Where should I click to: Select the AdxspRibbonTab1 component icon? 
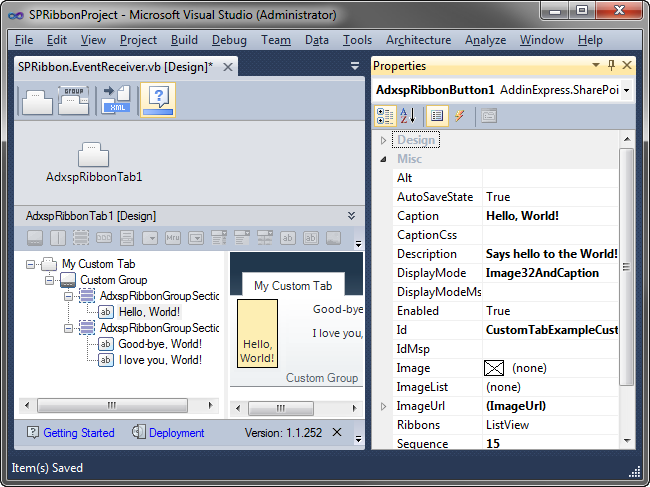94,155
